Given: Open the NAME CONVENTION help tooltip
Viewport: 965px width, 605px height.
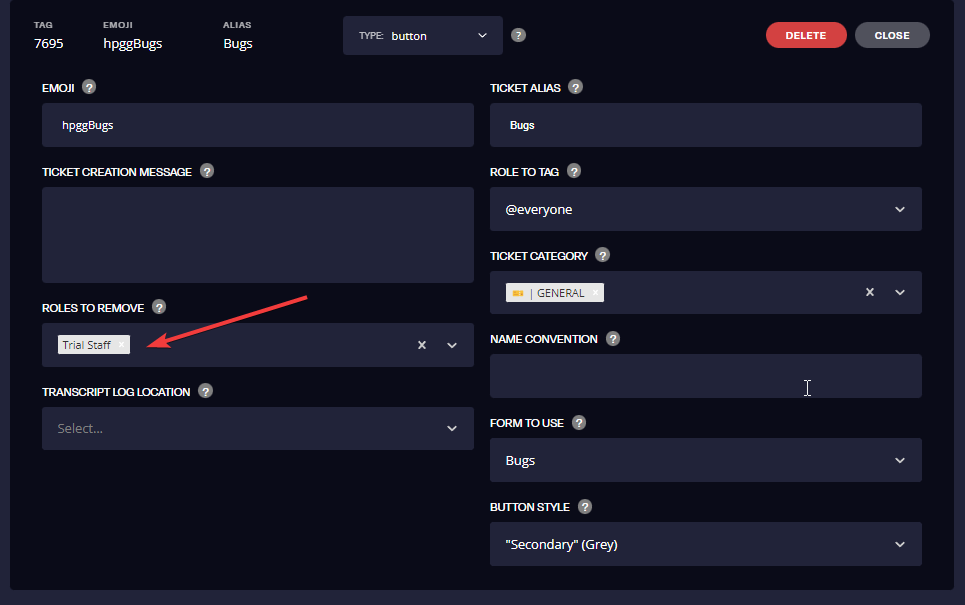Looking at the screenshot, I should [x=612, y=338].
